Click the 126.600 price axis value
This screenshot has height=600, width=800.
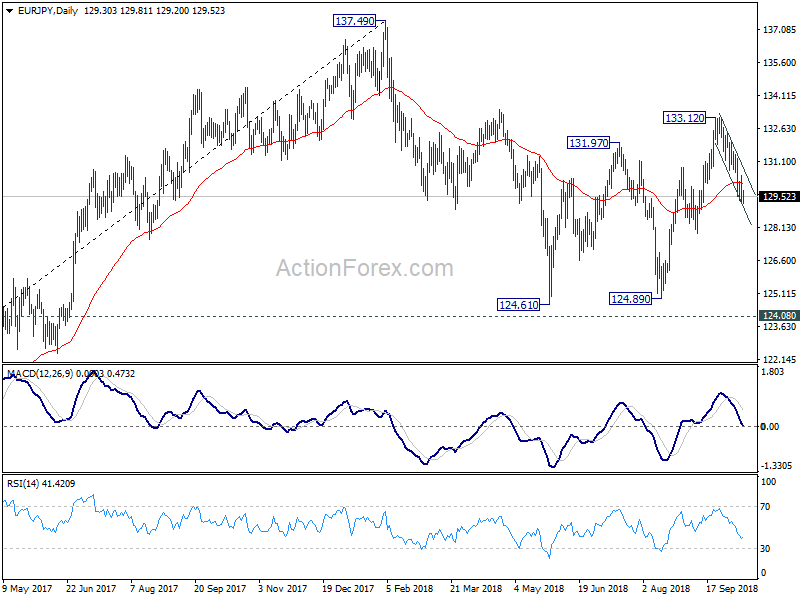pyautogui.click(x=779, y=261)
